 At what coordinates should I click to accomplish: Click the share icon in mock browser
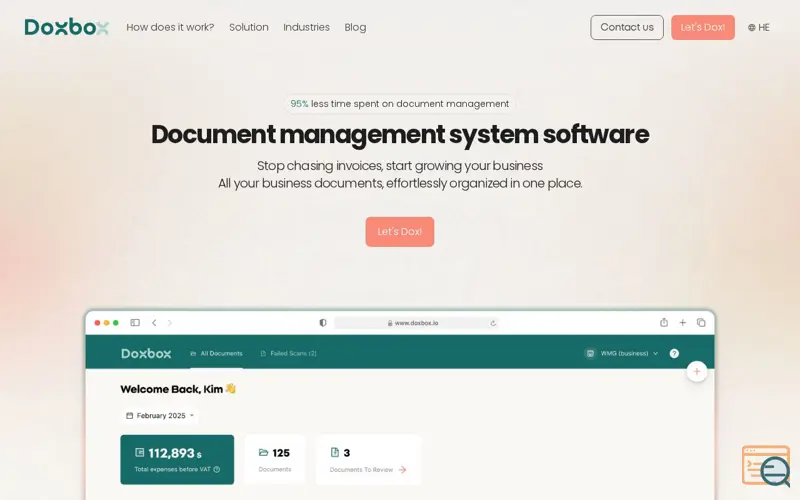click(663, 322)
